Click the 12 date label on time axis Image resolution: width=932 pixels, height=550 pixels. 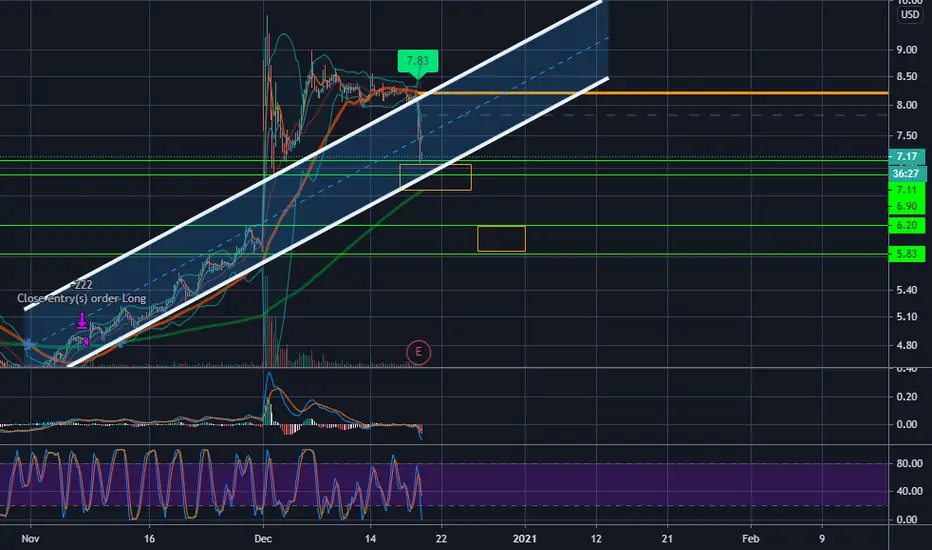596,539
